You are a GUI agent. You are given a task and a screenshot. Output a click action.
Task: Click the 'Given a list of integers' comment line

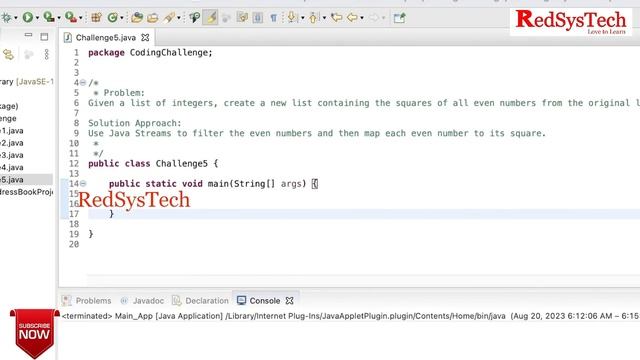coord(363,103)
